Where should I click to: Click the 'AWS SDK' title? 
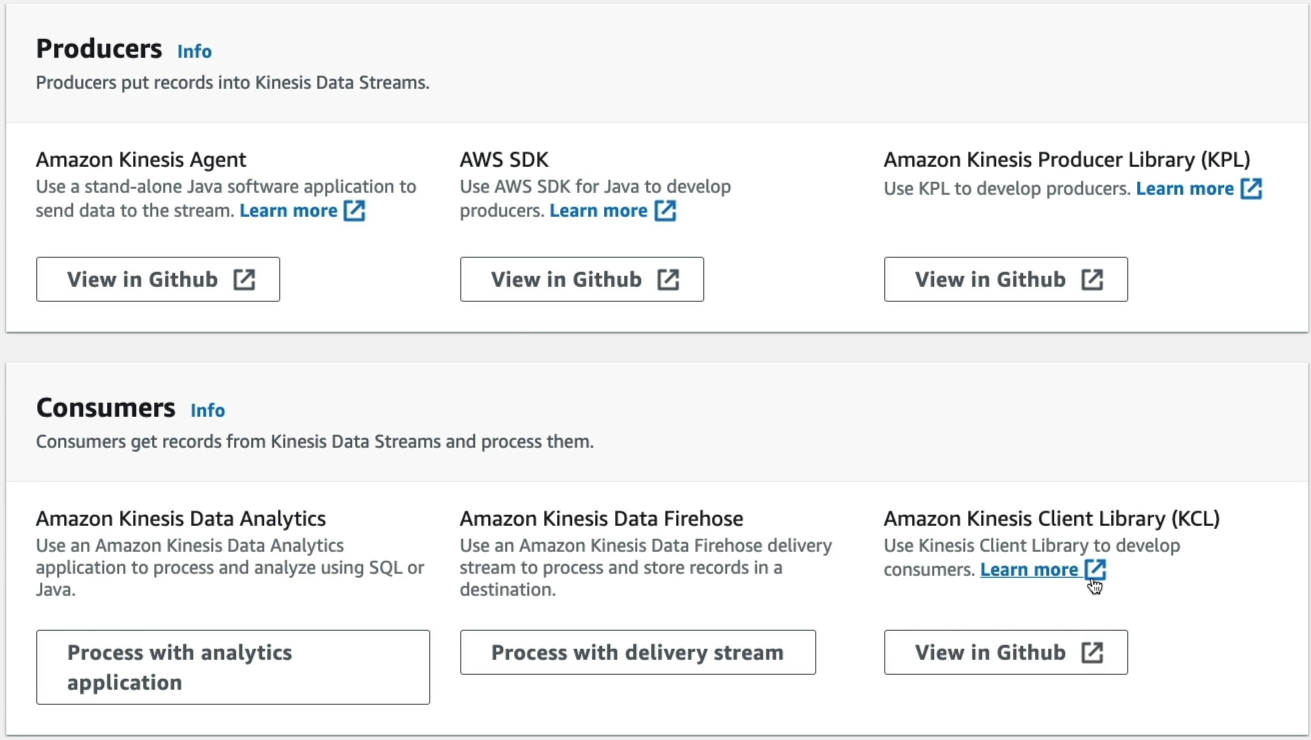(504, 160)
